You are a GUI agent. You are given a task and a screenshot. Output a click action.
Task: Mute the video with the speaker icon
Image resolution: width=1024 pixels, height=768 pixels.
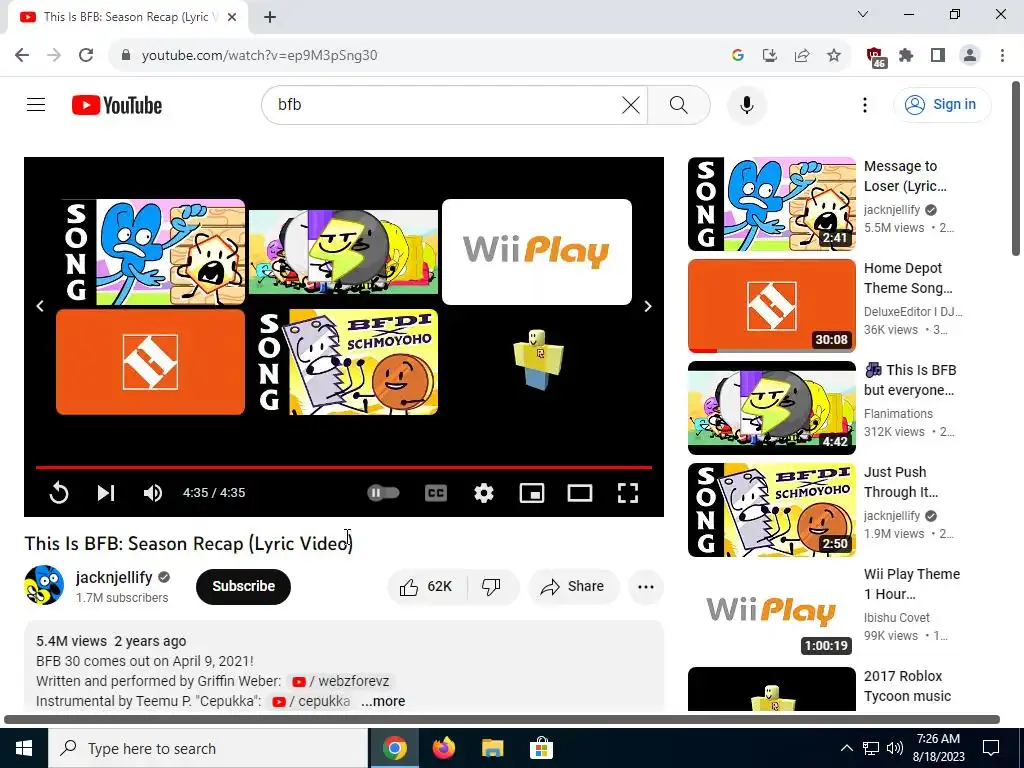(x=153, y=492)
